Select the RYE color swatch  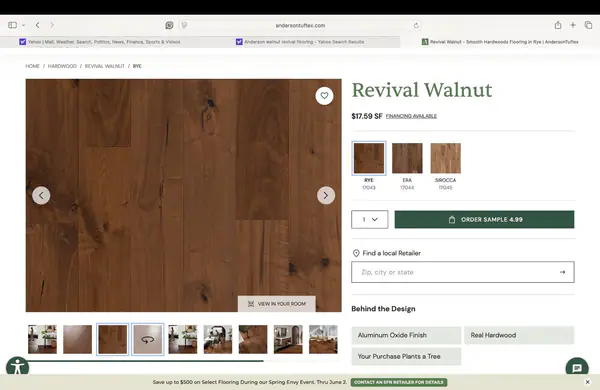click(369, 158)
